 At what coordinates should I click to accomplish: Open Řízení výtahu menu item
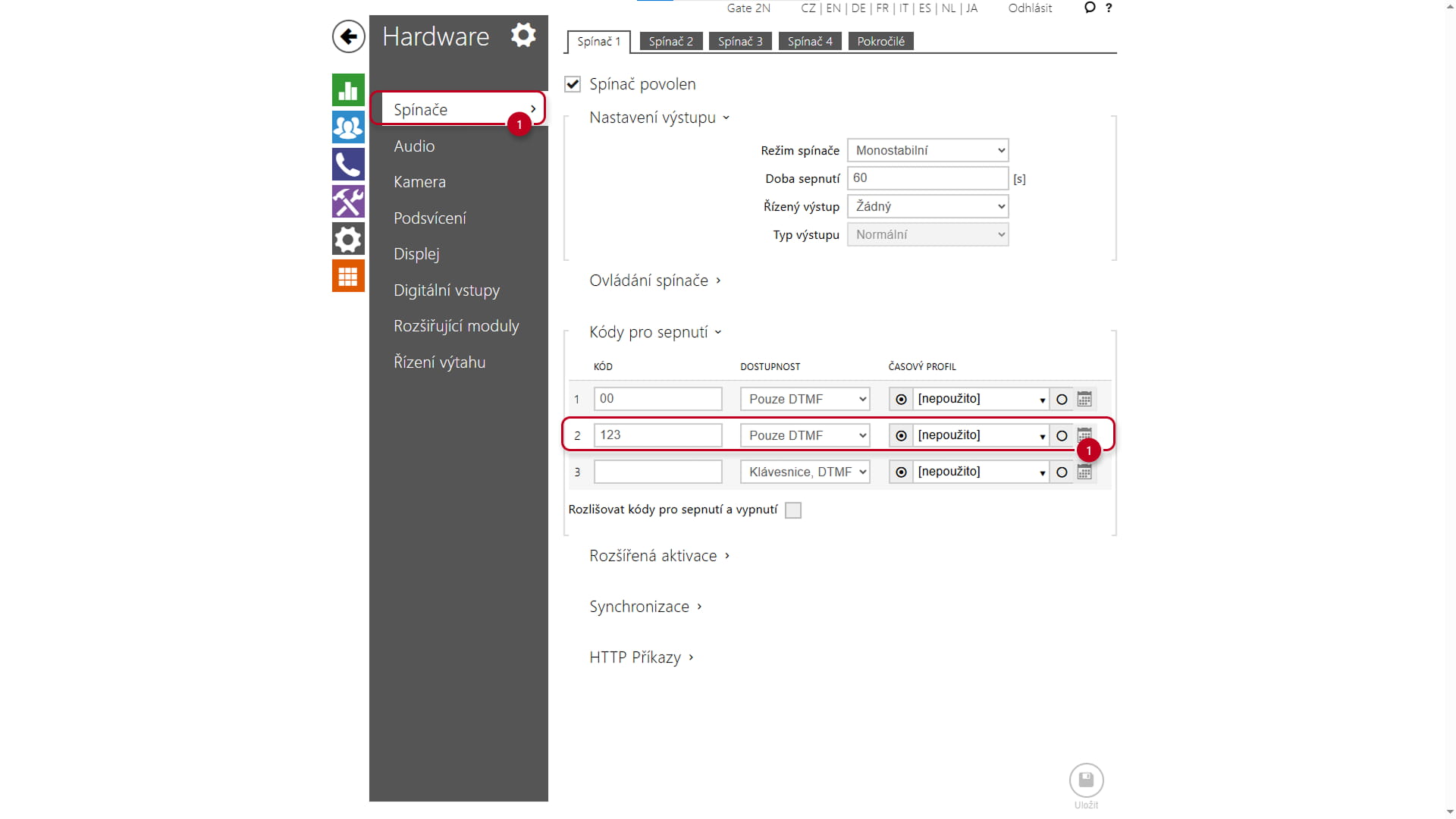(439, 362)
